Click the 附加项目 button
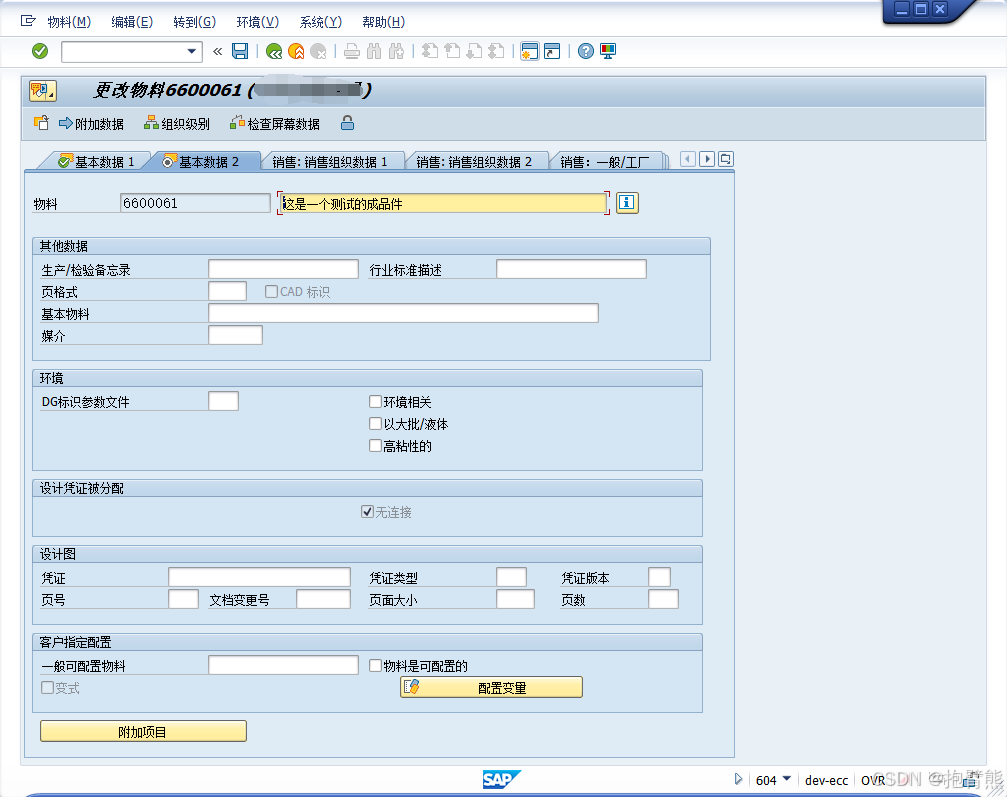The height and width of the screenshot is (797, 1007). coord(143,731)
